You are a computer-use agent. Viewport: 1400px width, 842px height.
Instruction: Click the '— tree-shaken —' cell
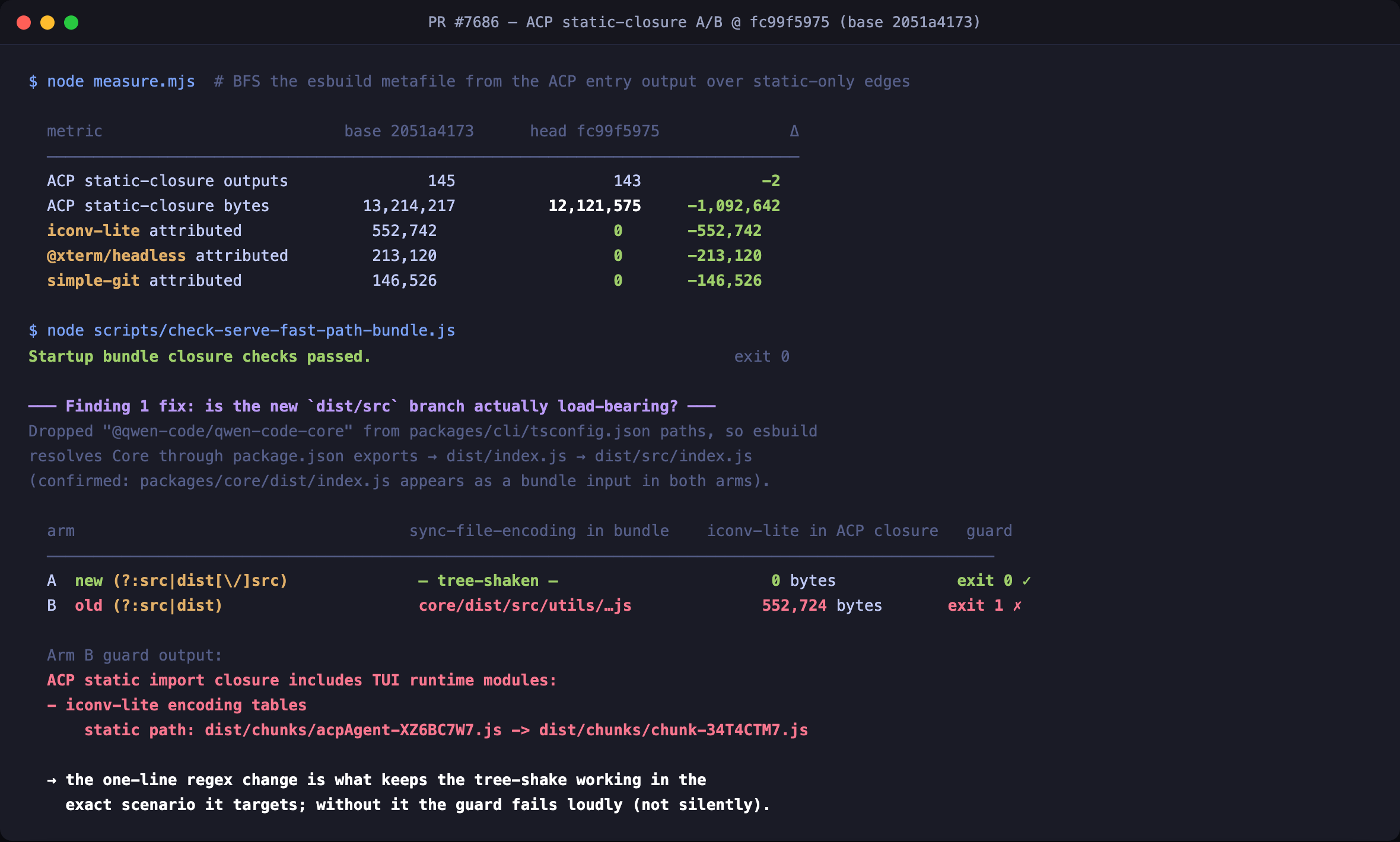click(x=488, y=581)
